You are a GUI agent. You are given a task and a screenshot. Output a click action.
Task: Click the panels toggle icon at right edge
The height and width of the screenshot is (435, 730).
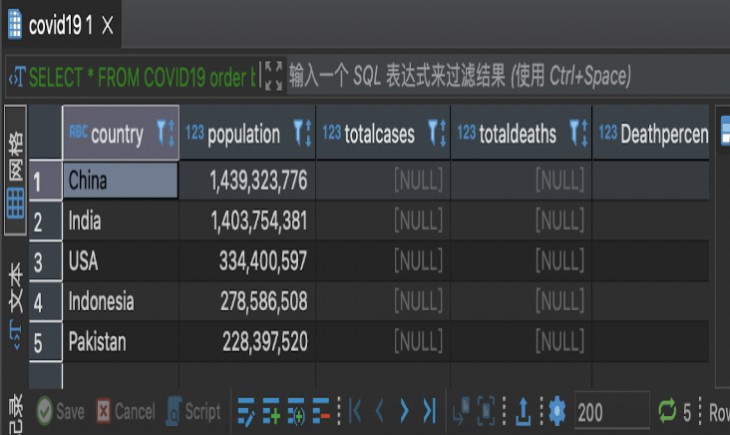(725, 131)
